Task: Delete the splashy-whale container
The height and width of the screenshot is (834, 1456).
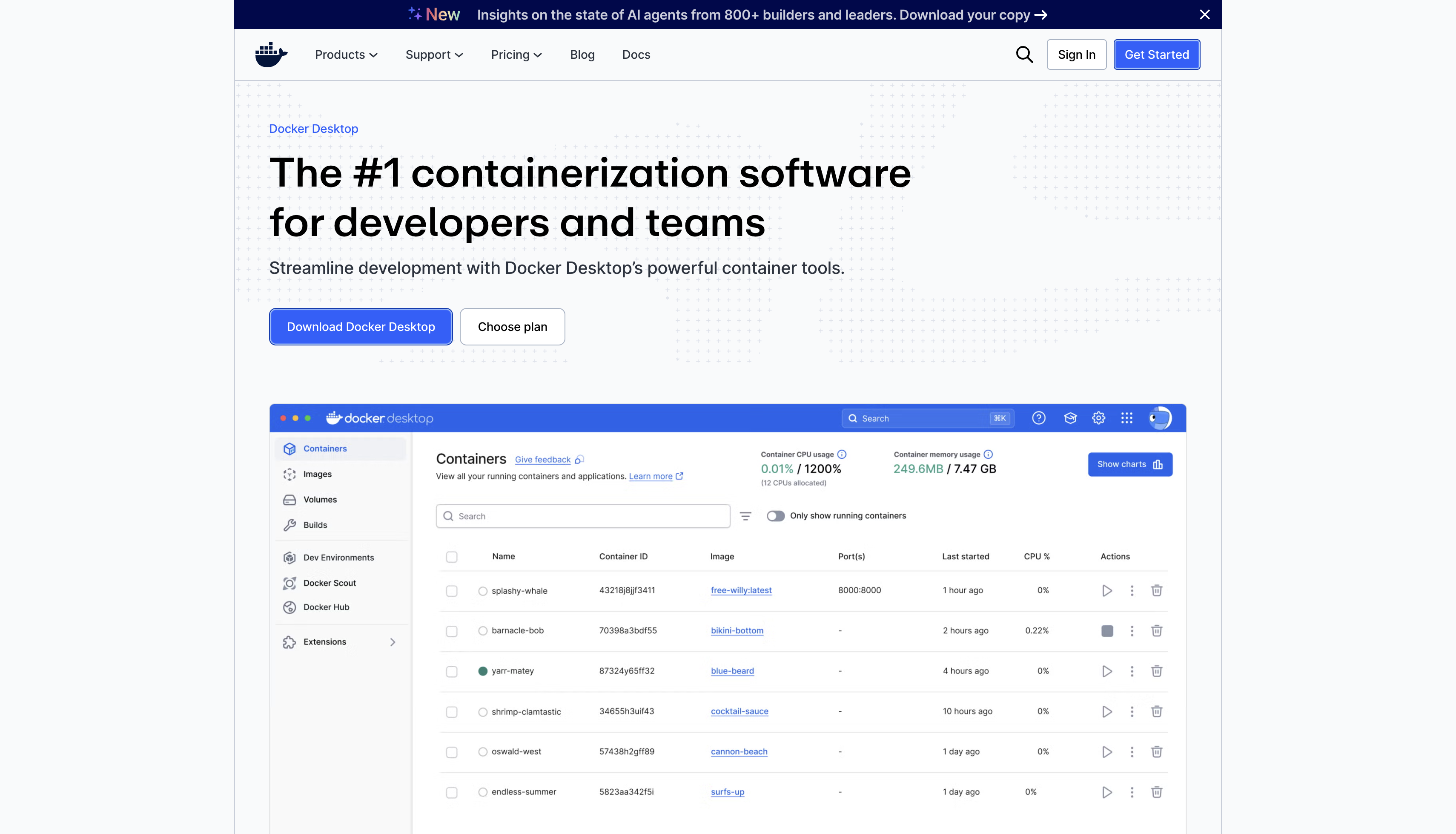Action: click(1156, 590)
